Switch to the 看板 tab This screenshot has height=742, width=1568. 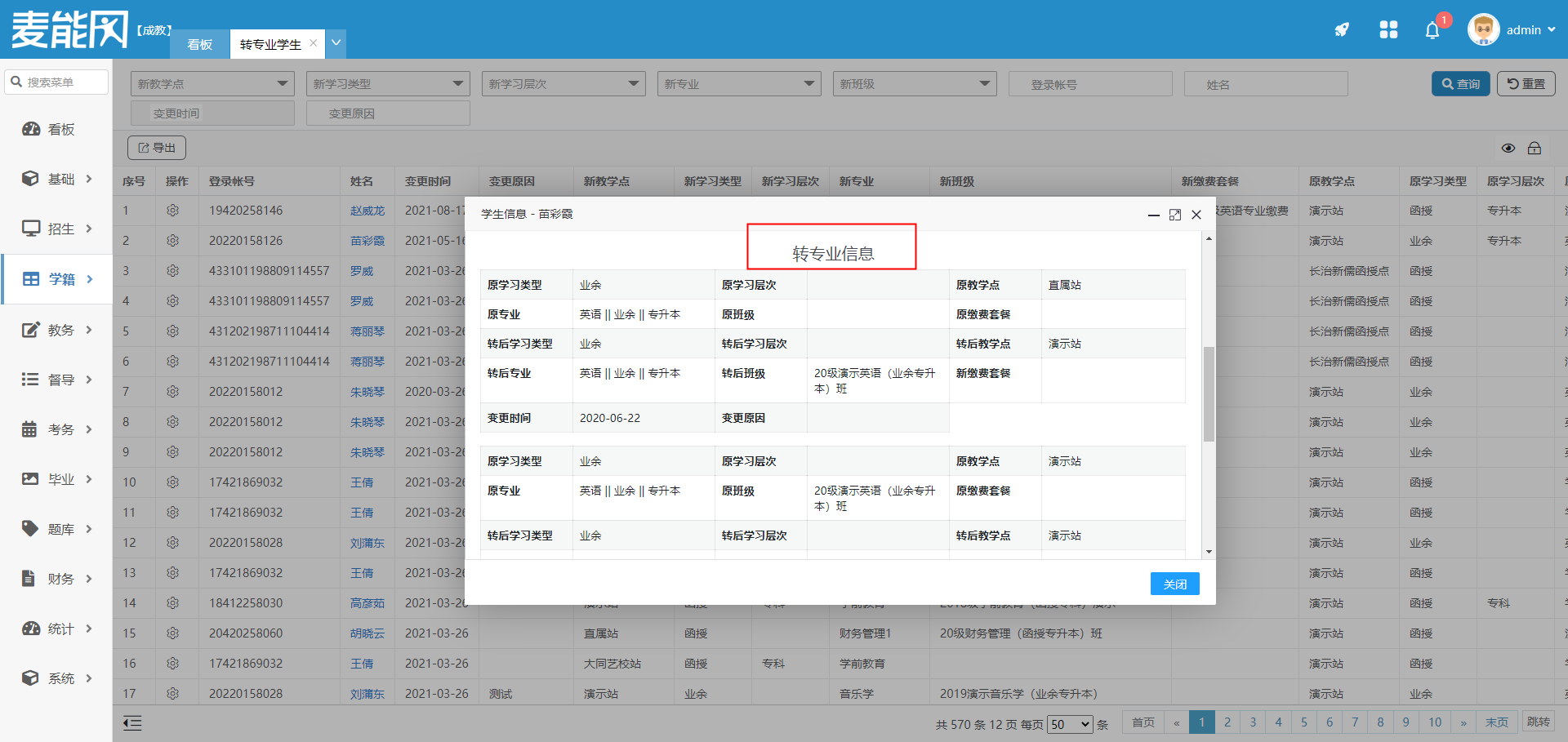pos(200,44)
